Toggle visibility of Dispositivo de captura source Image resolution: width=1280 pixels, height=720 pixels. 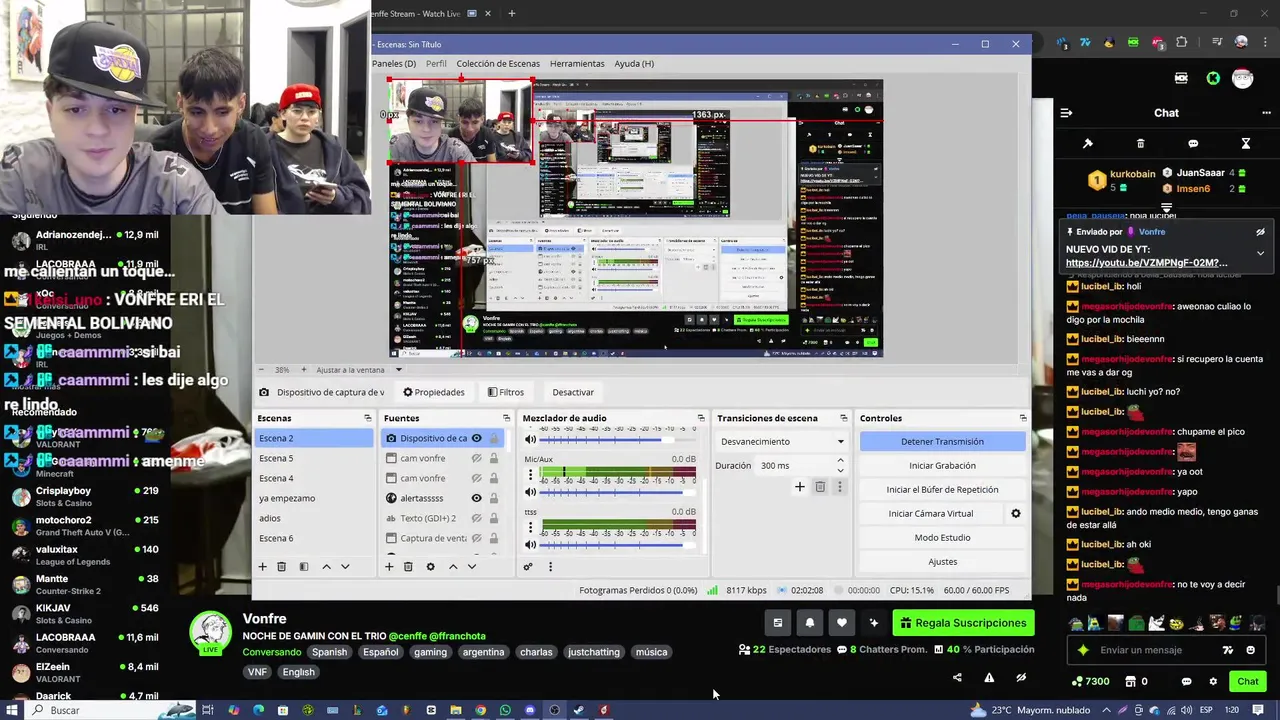pyautogui.click(x=477, y=438)
